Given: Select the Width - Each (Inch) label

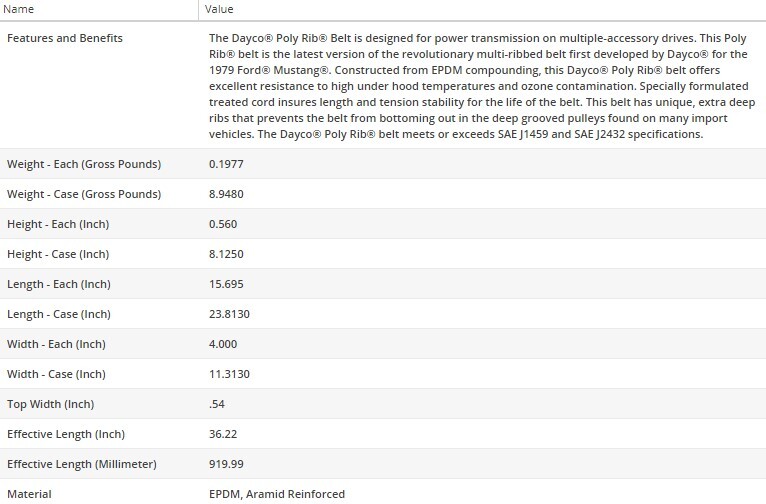Looking at the screenshot, I should point(56,344).
